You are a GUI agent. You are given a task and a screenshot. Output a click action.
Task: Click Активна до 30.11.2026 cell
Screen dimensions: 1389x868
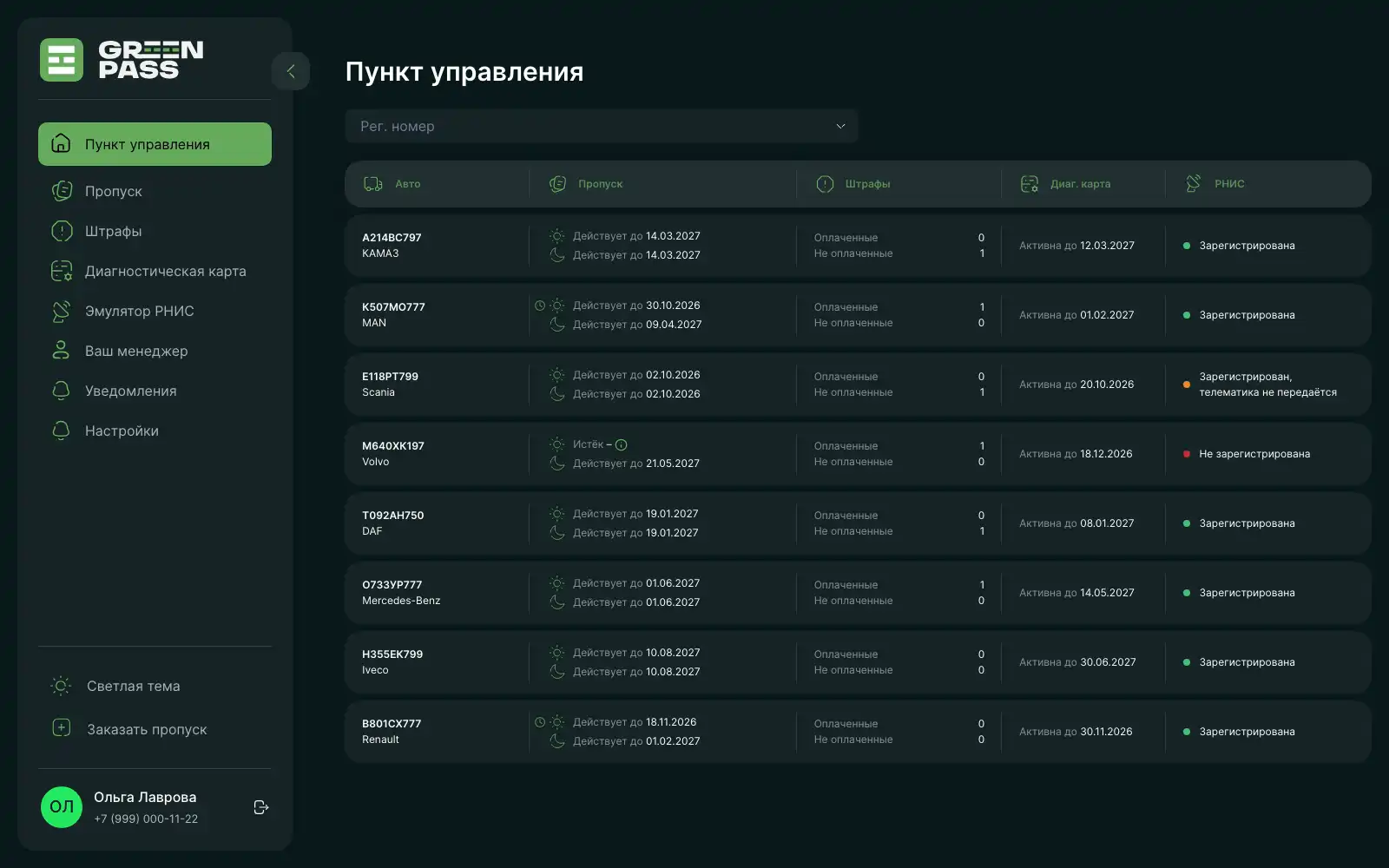click(1076, 732)
